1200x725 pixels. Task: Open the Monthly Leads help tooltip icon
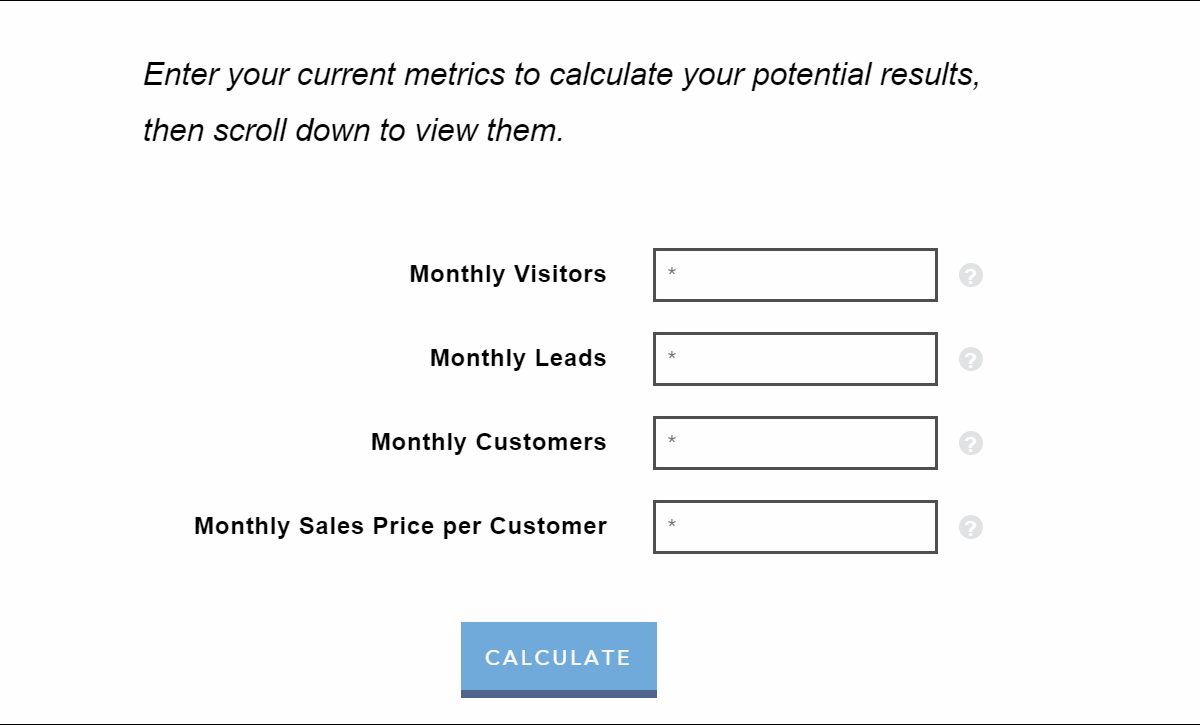(970, 359)
